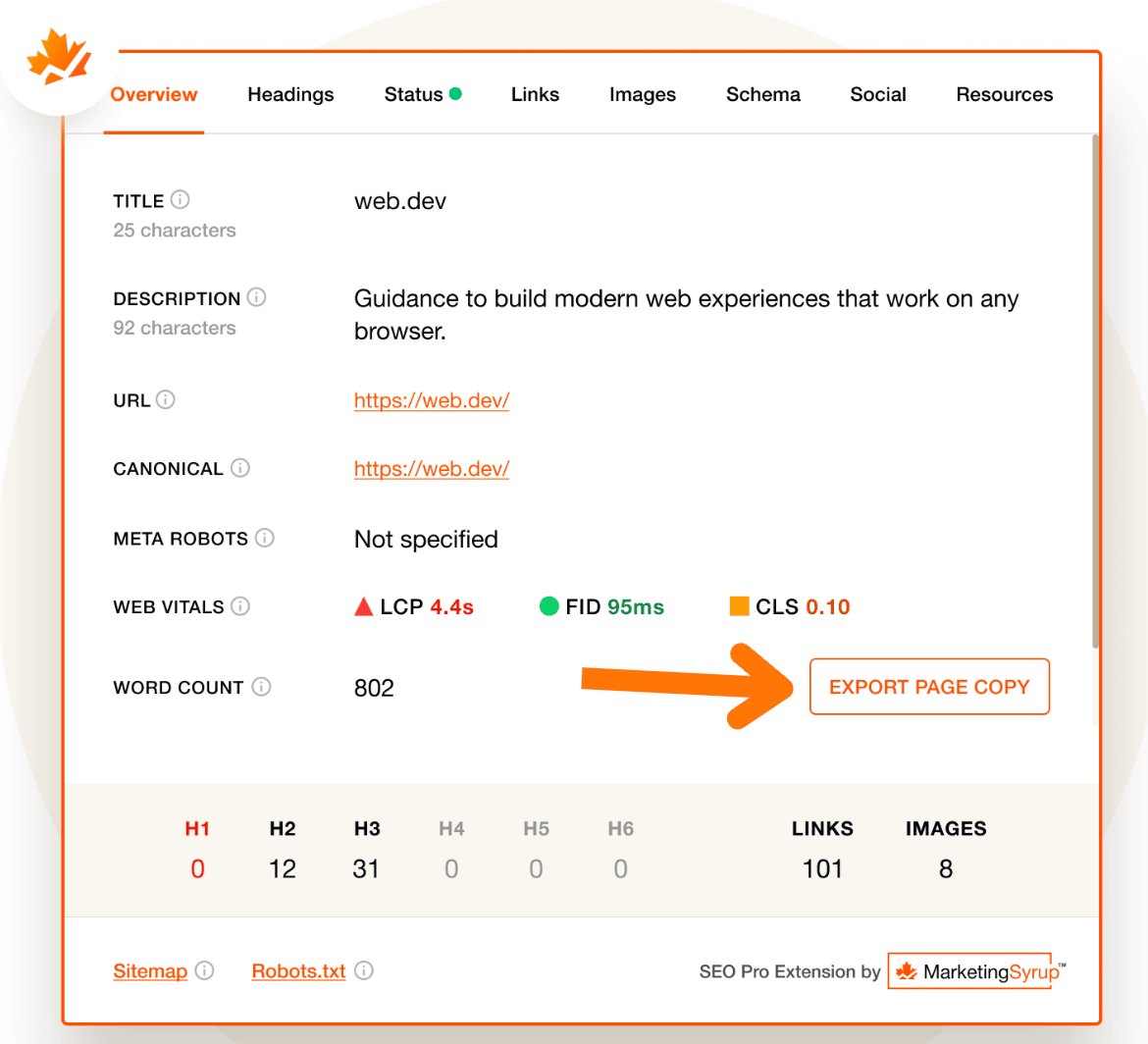This screenshot has height=1044, width=1148.
Task: Click the META ROBOTS info icon
Action: click(x=264, y=538)
